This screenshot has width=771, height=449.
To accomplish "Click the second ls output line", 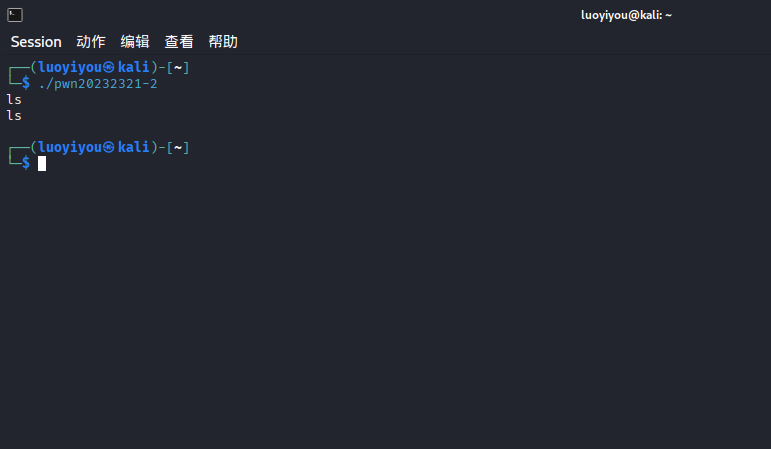I will tap(14, 116).
